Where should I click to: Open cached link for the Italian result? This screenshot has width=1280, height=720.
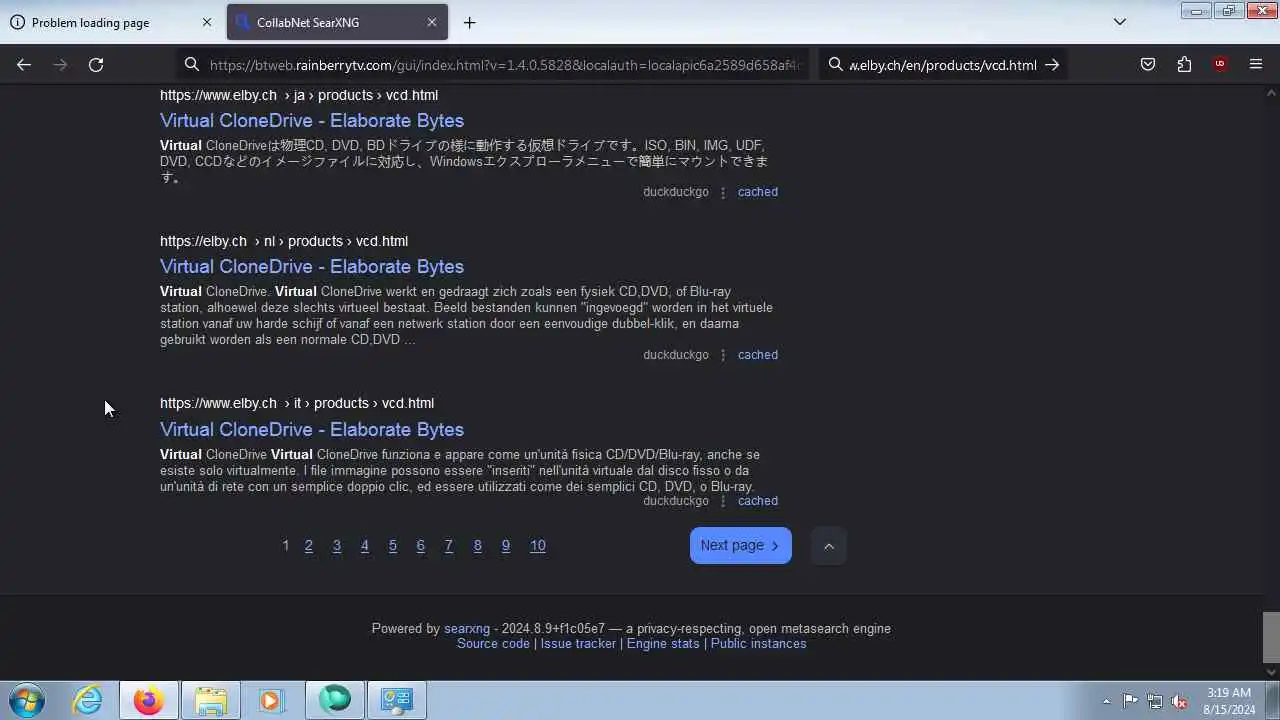coord(757,501)
